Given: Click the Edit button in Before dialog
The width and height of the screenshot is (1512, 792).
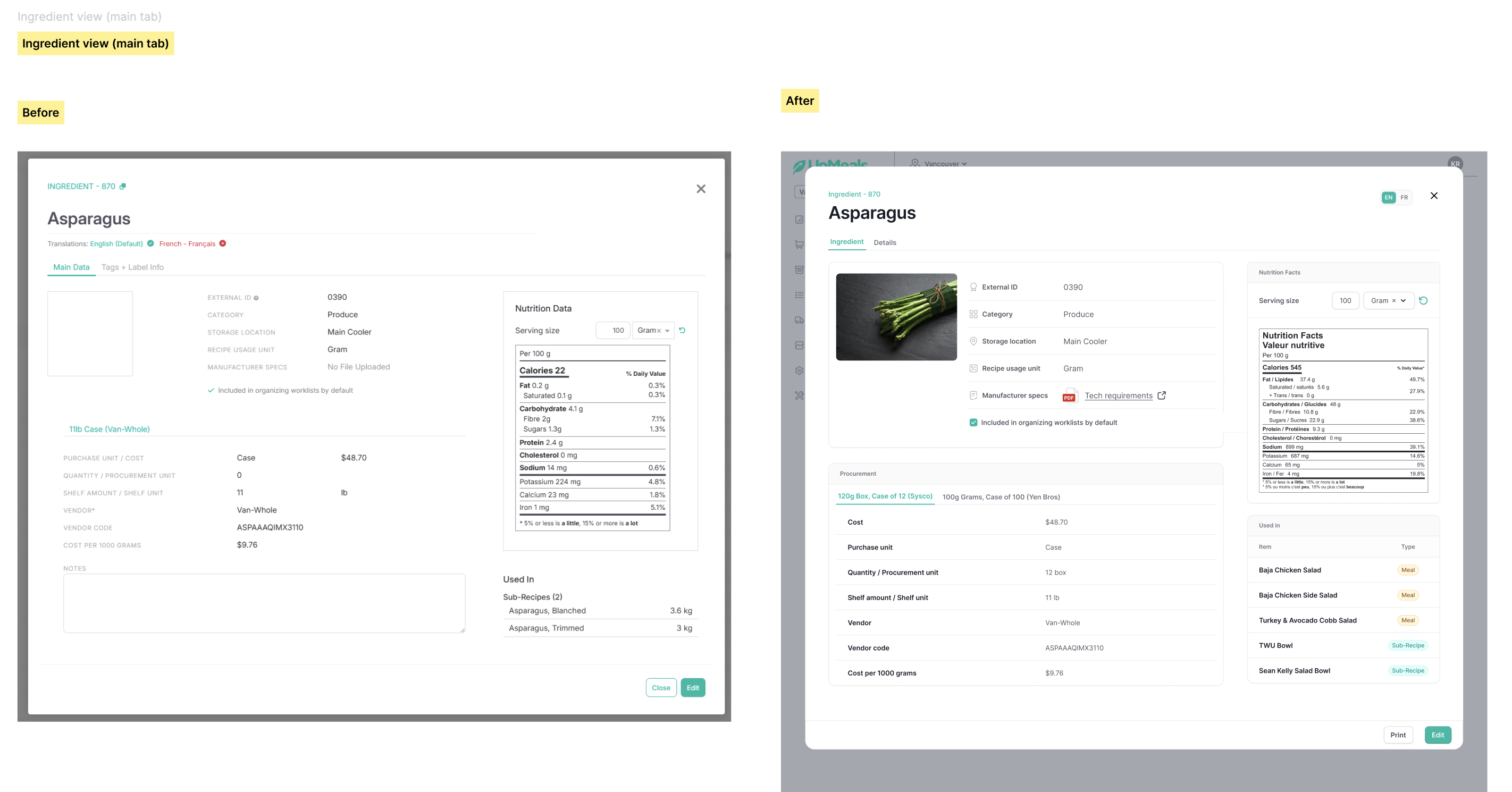Looking at the screenshot, I should click(x=693, y=688).
